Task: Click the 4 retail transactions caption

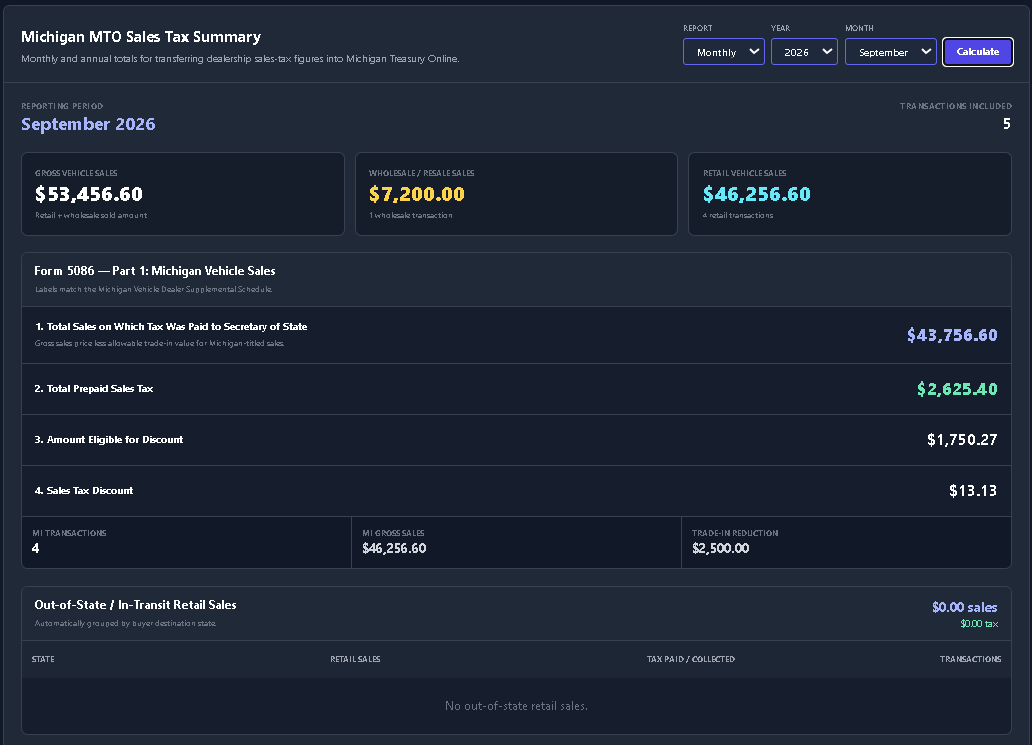Action: [738, 215]
